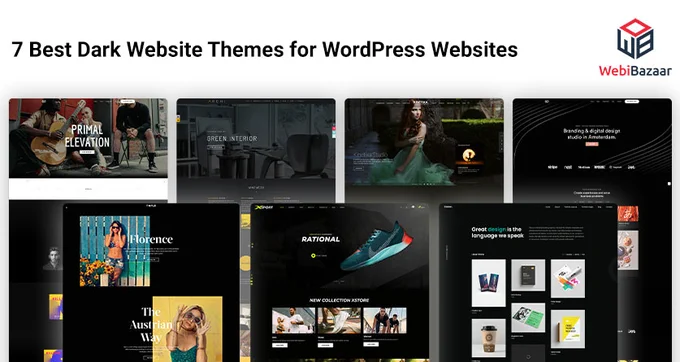Click the XSport logo in sneaker theme

coord(264,208)
